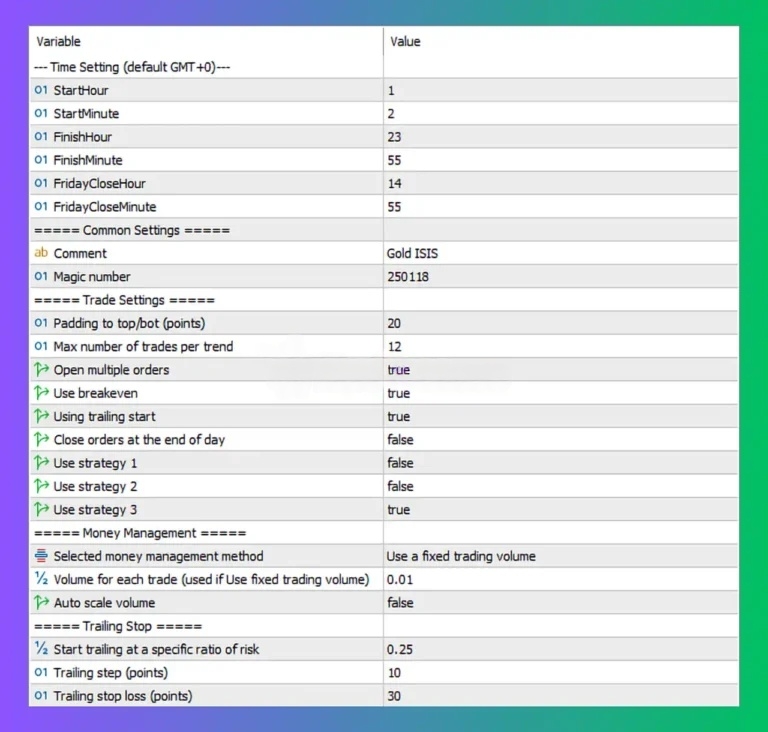Click the string icon next to Comment
Viewport: 768px width, 732px height.
41,253
